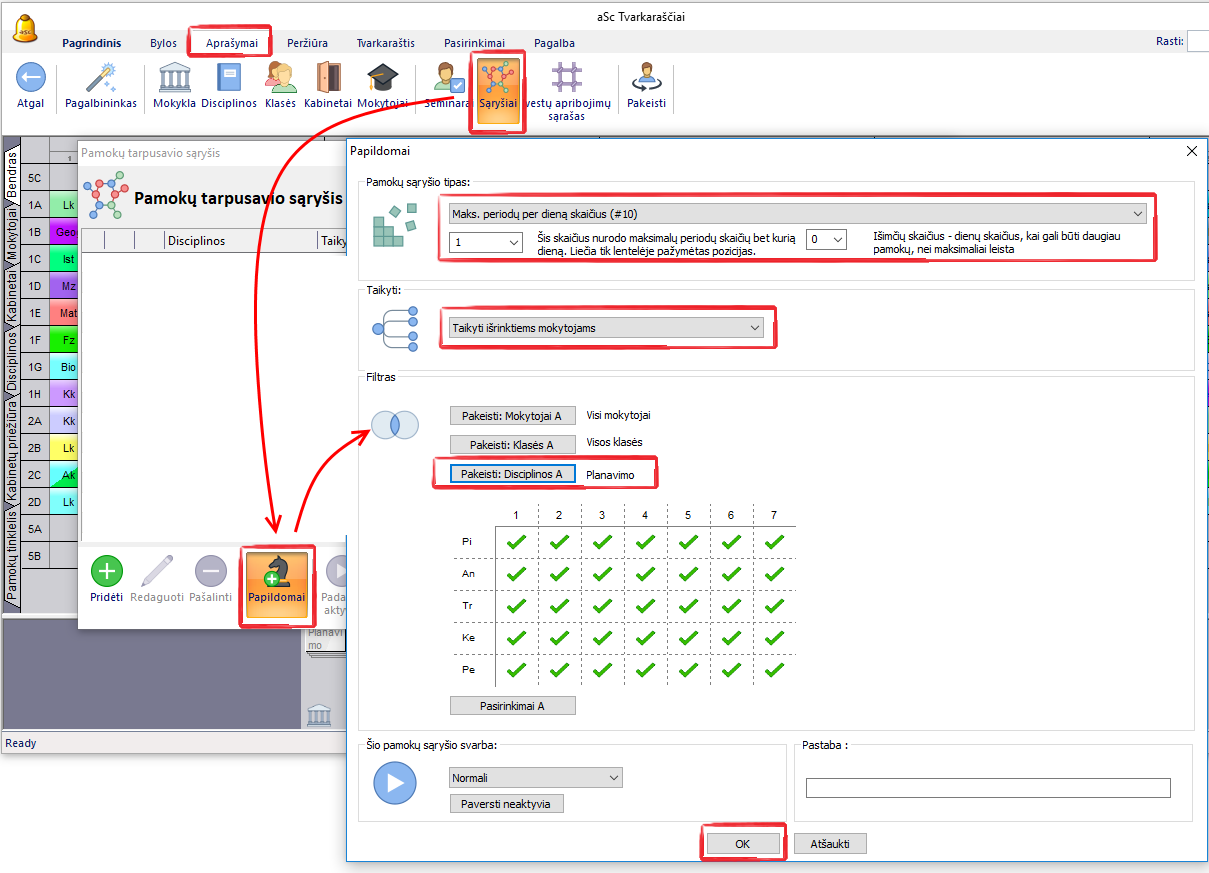This screenshot has height=873, width=1209.
Task: Click the Pridėti green plus button
Action: [x=107, y=572]
